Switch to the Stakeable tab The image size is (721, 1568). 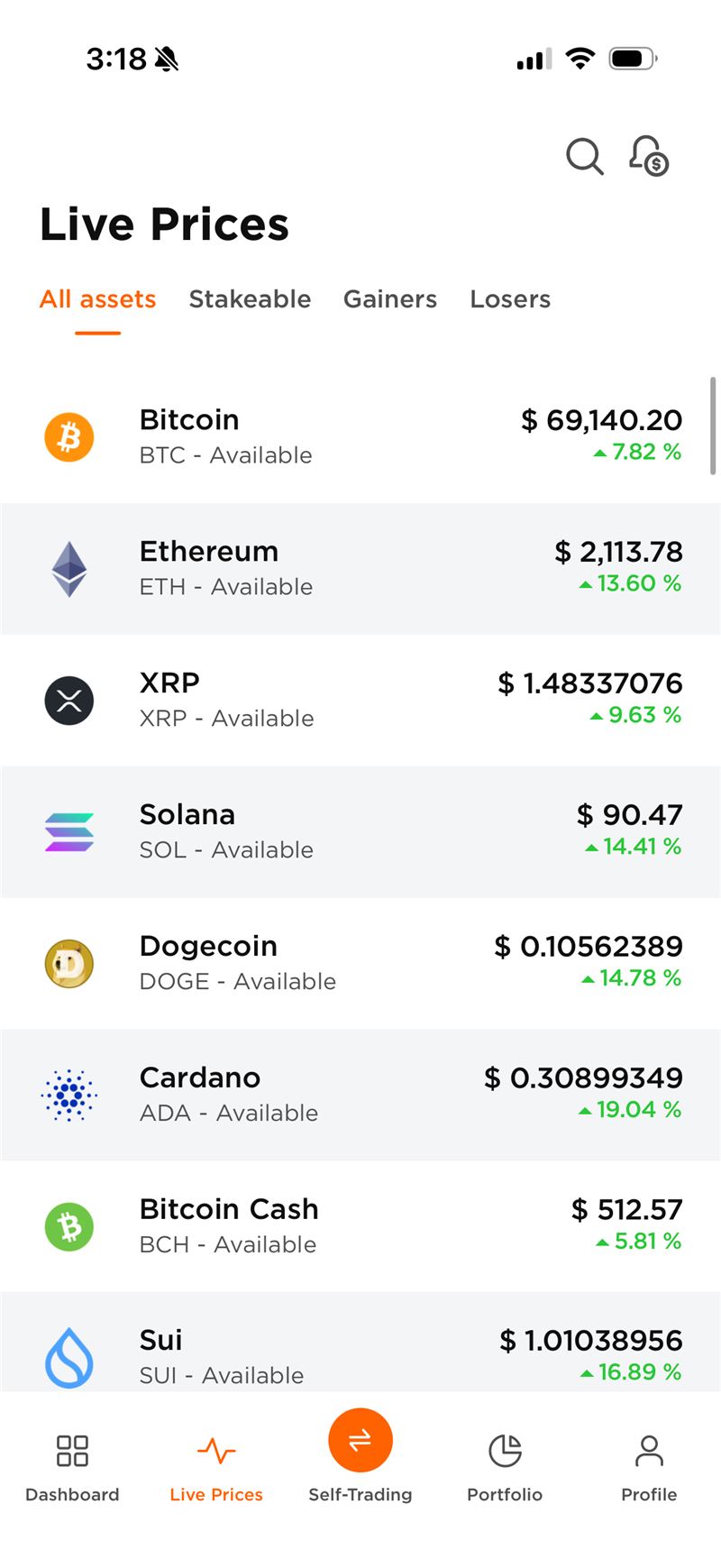pos(250,299)
